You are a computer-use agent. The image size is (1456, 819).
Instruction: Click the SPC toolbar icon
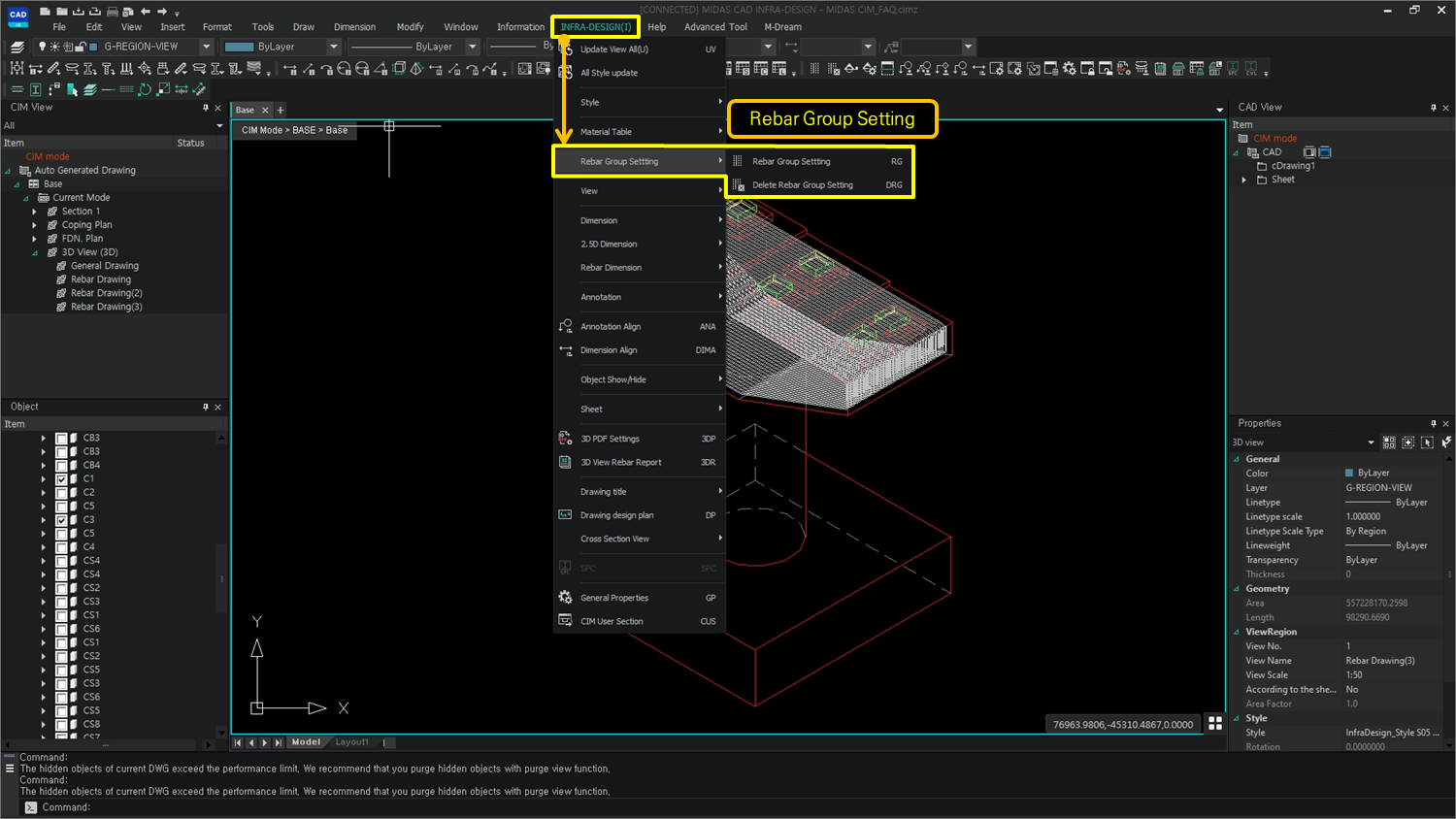tap(1234, 68)
